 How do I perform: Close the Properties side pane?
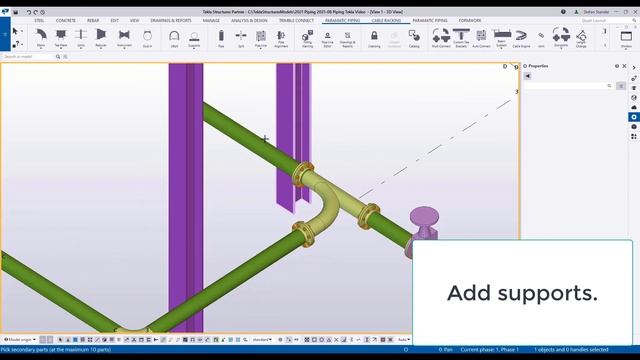pyautogui.click(x=624, y=66)
